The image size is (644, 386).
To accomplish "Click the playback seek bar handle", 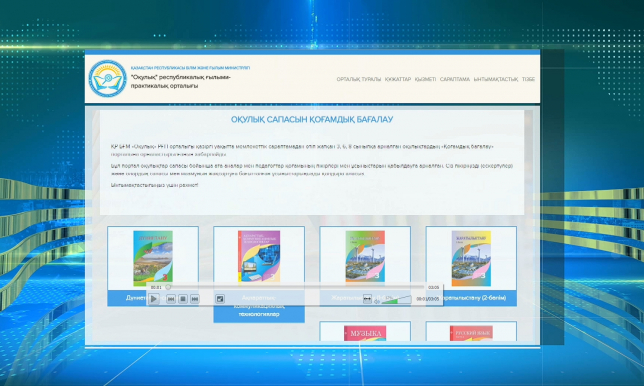I will [x=168, y=287].
